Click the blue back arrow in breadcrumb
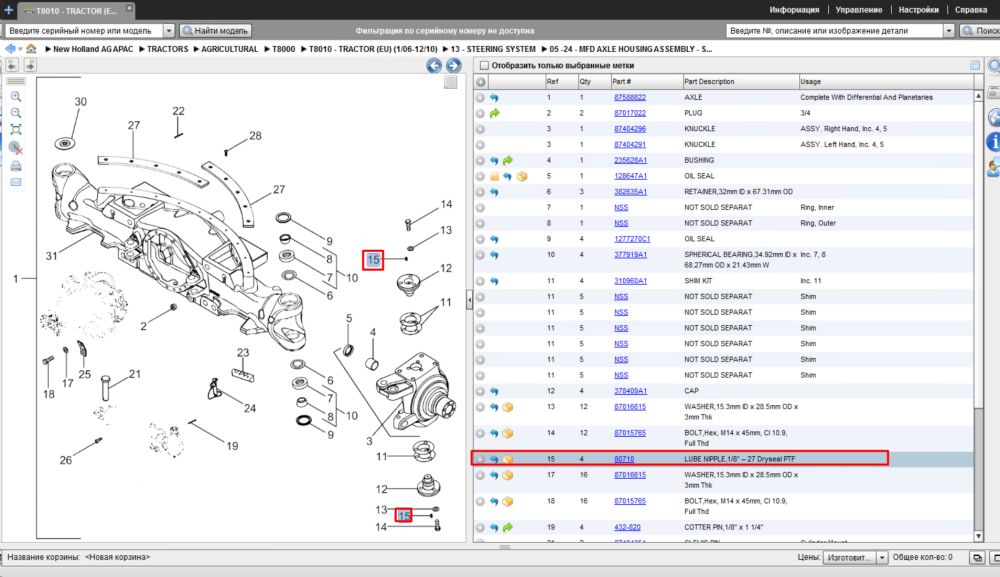1000x577 pixels. 10,48
